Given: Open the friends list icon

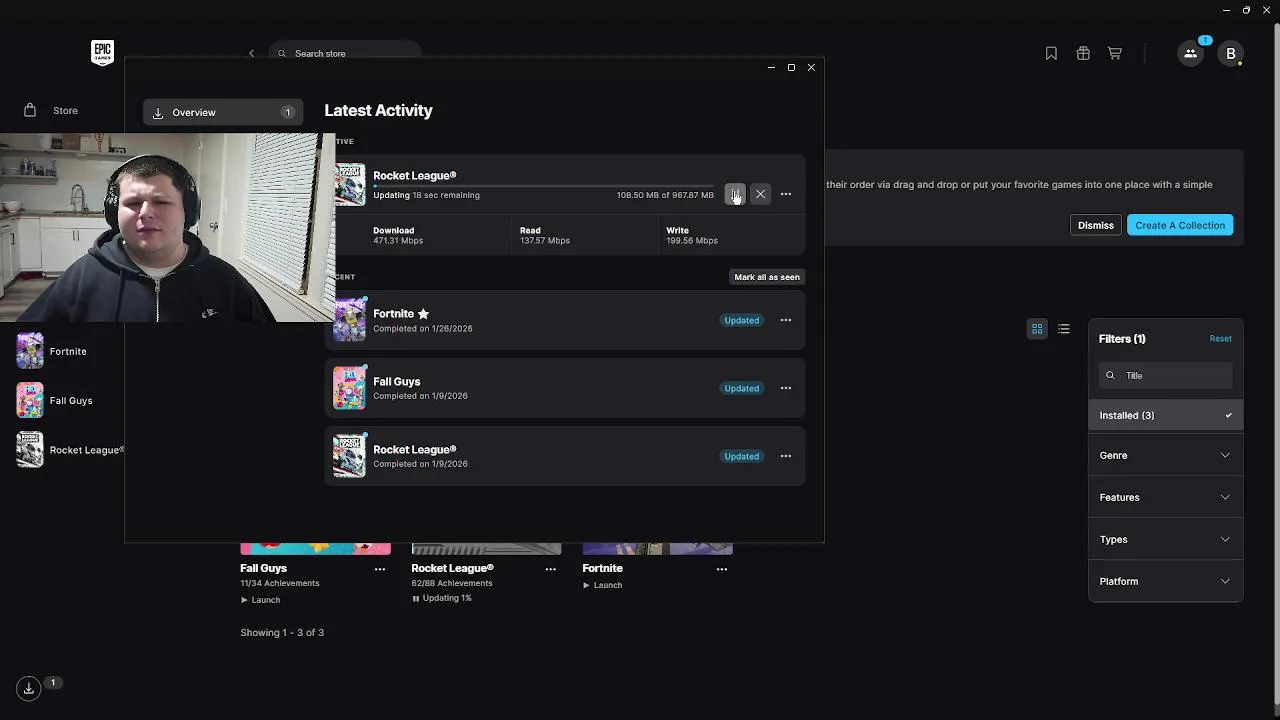Looking at the screenshot, I should [1190, 53].
